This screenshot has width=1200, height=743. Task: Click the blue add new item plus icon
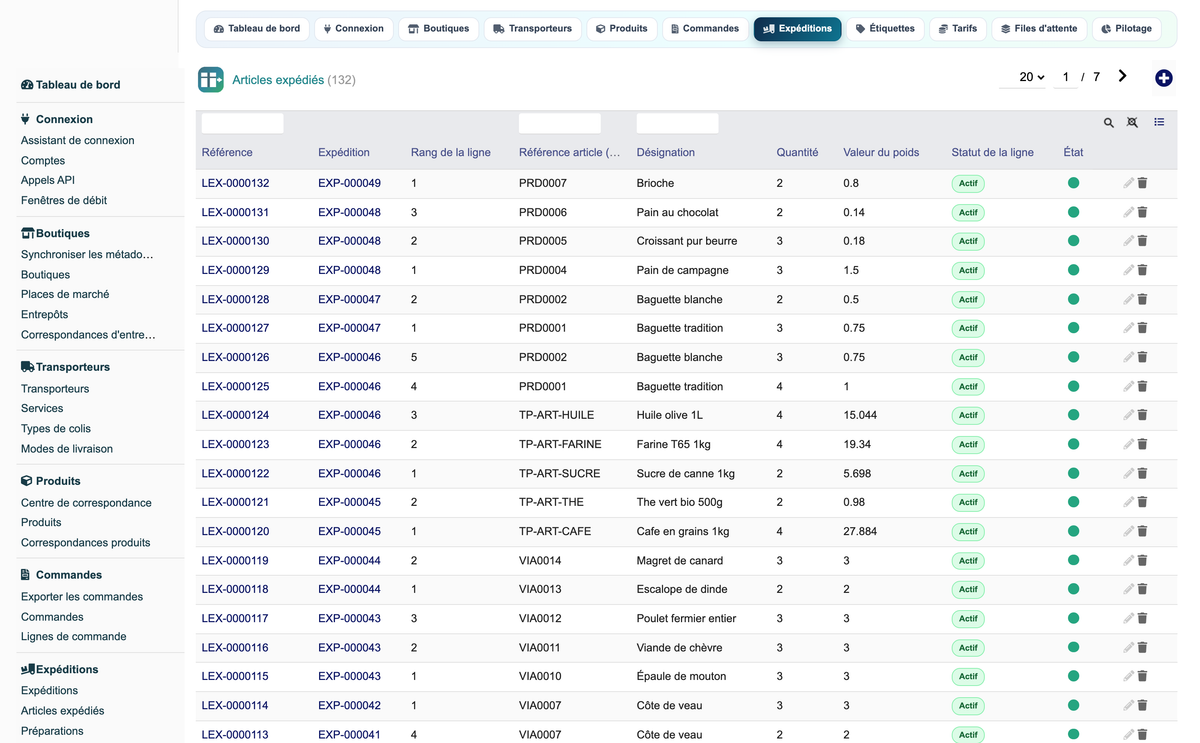click(1163, 78)
